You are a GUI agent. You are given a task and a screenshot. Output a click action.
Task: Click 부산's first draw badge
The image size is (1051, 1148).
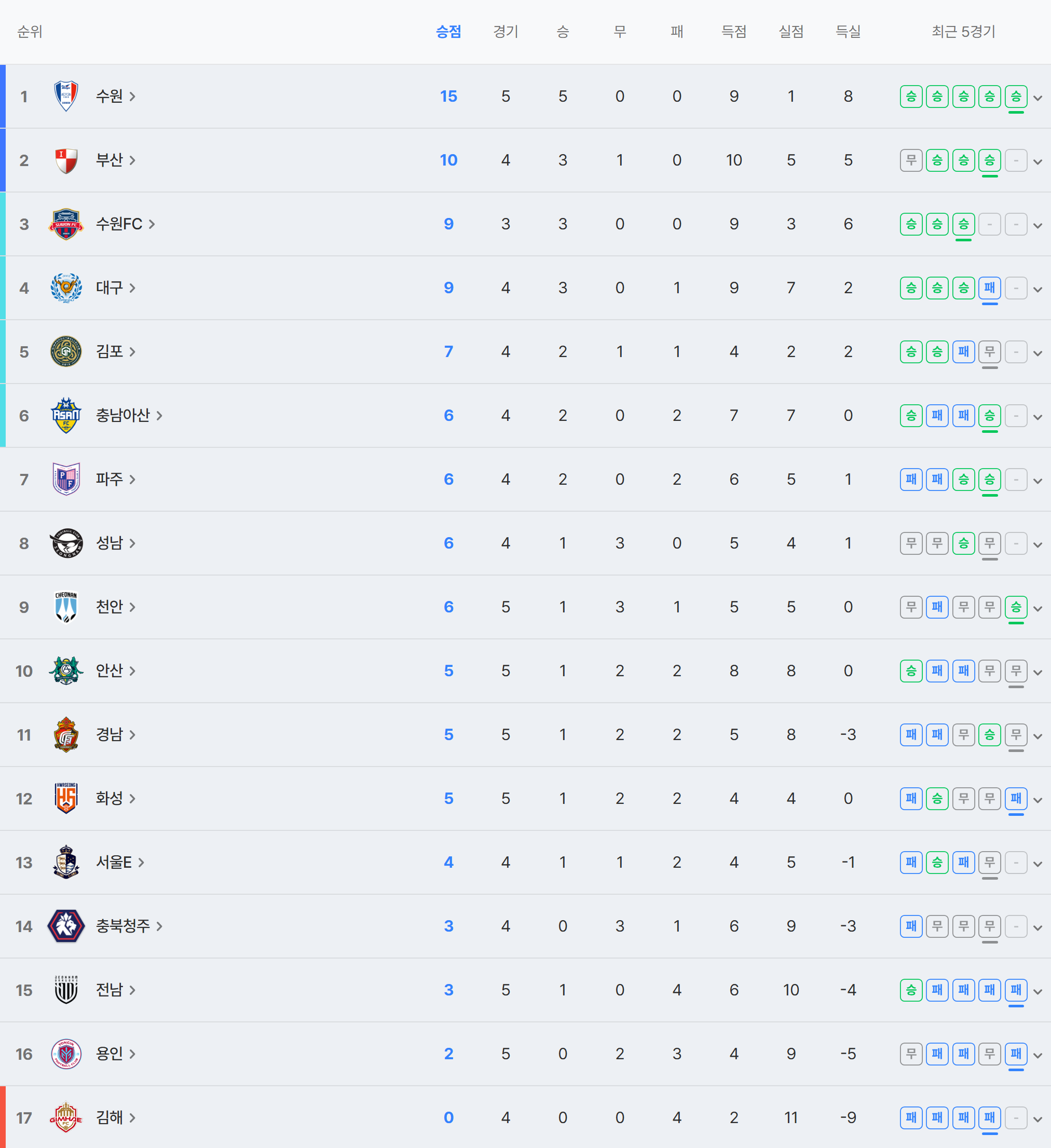point(911,160)
